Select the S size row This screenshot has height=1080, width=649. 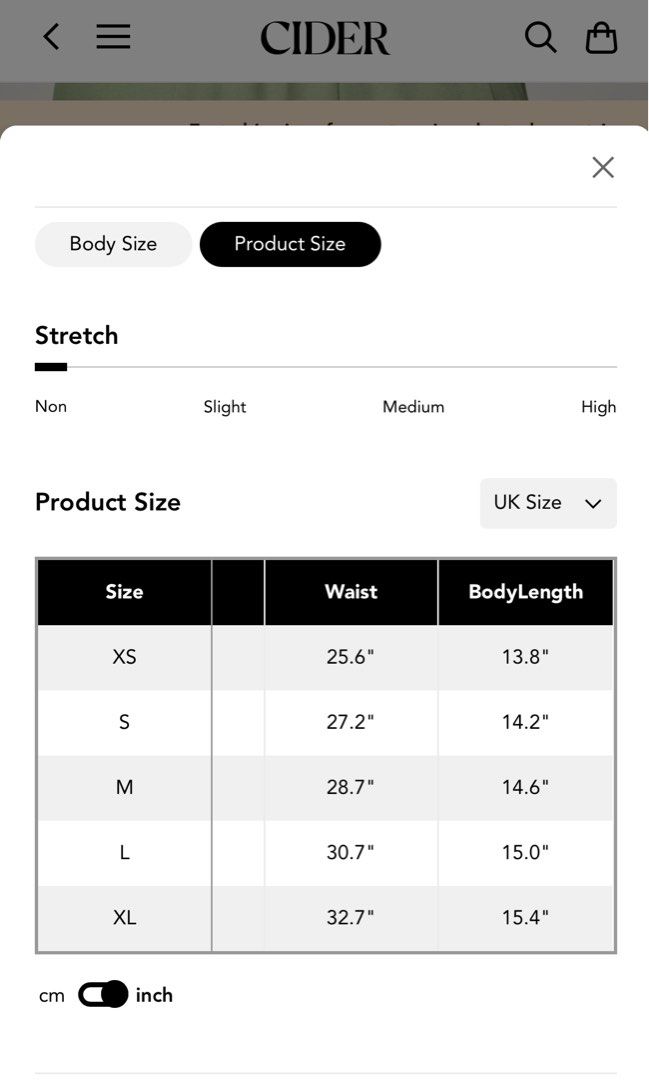point(124,722)
